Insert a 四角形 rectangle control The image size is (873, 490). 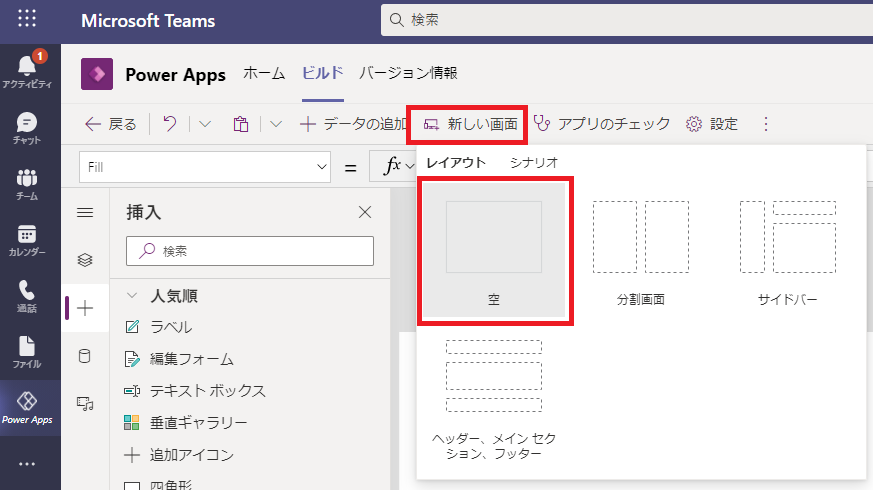(x=158, y=484)
